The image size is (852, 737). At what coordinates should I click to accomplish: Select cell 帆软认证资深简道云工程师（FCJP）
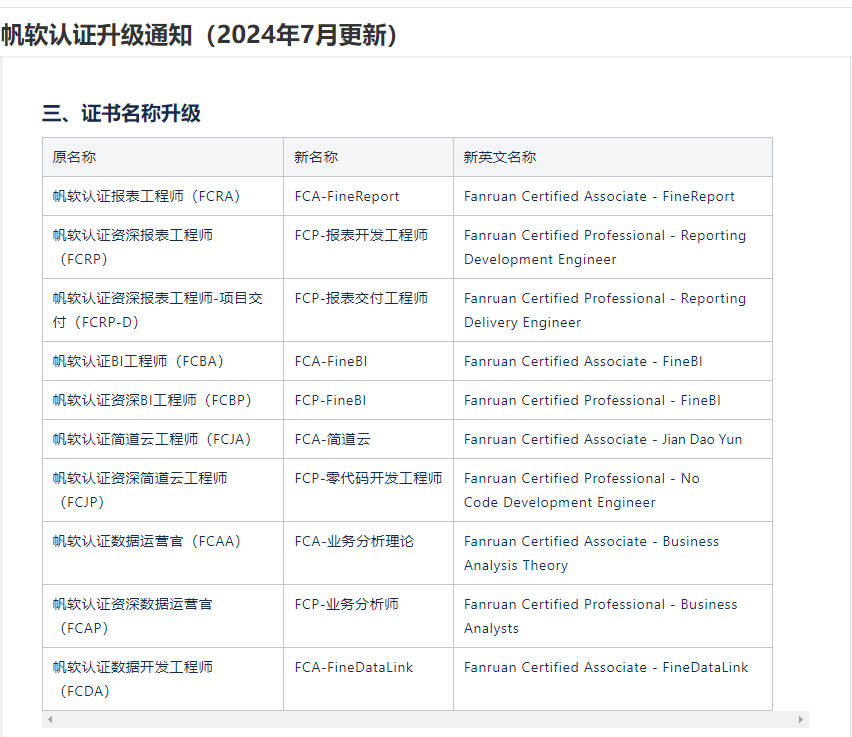[163, 490]
